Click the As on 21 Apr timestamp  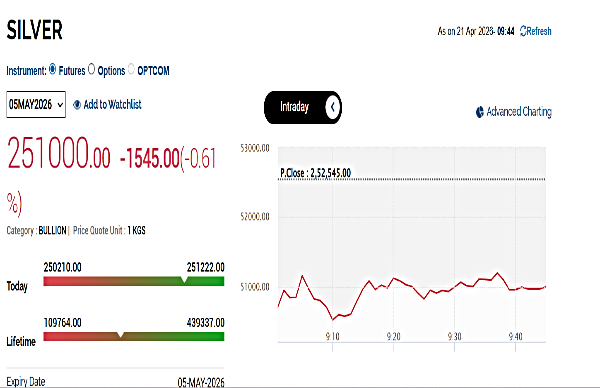click(476, 31)
